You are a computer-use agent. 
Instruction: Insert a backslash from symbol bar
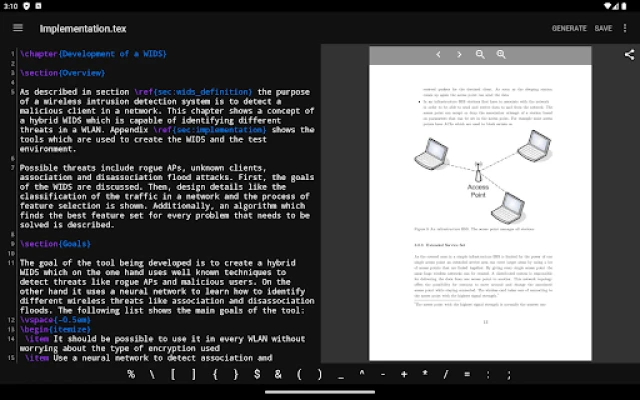pos(152,374)
